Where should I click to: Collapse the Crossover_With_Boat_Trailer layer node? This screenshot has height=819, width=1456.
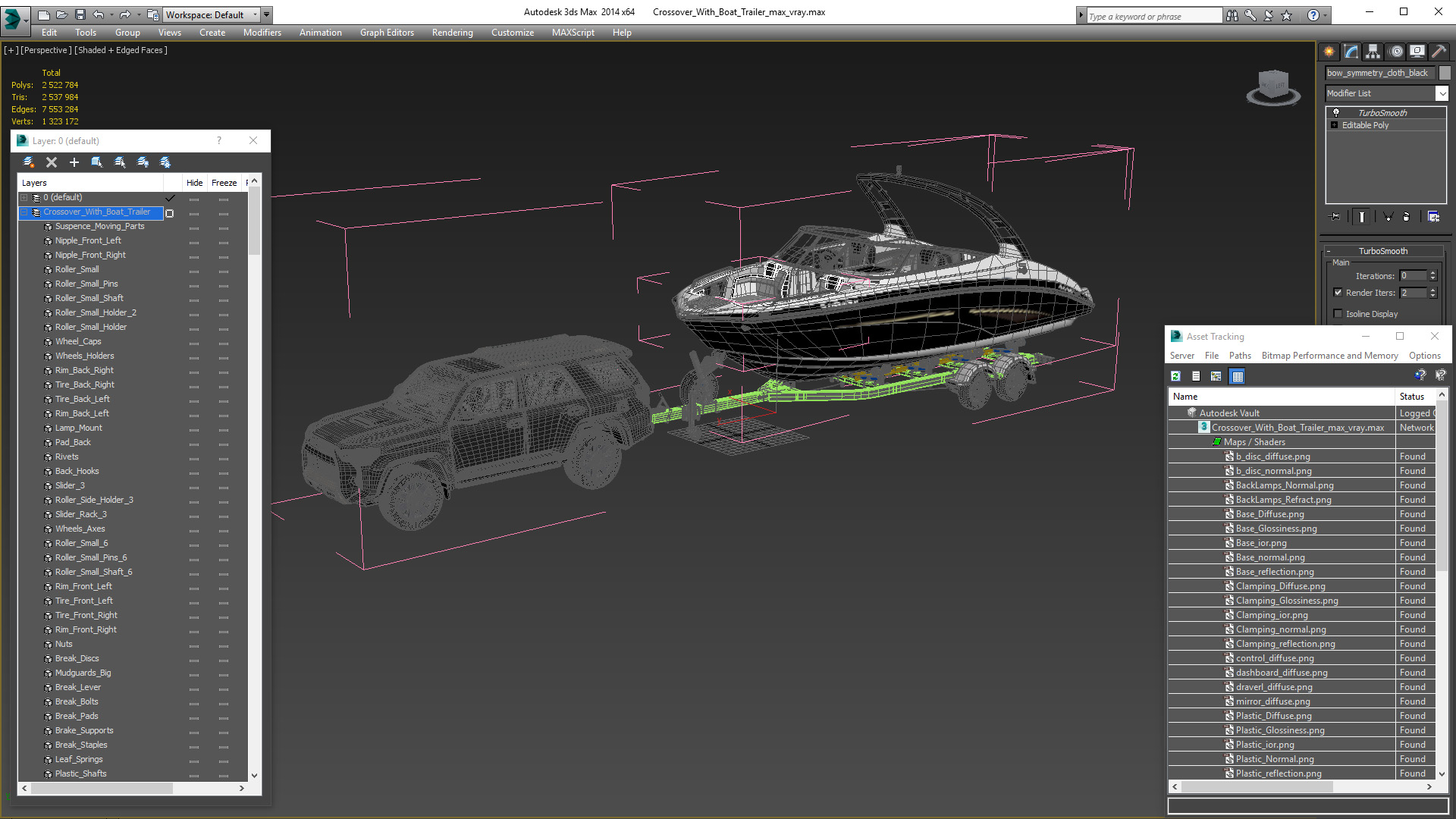coord(24,212)
